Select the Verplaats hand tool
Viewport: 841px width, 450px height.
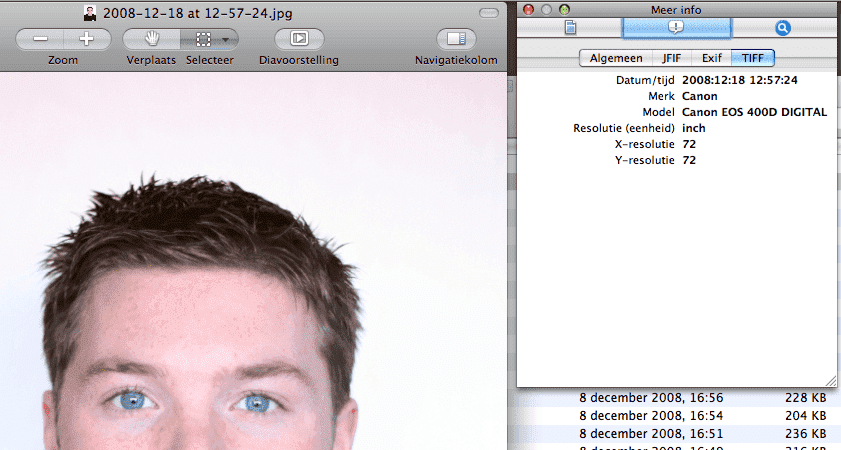pos(153,39)
